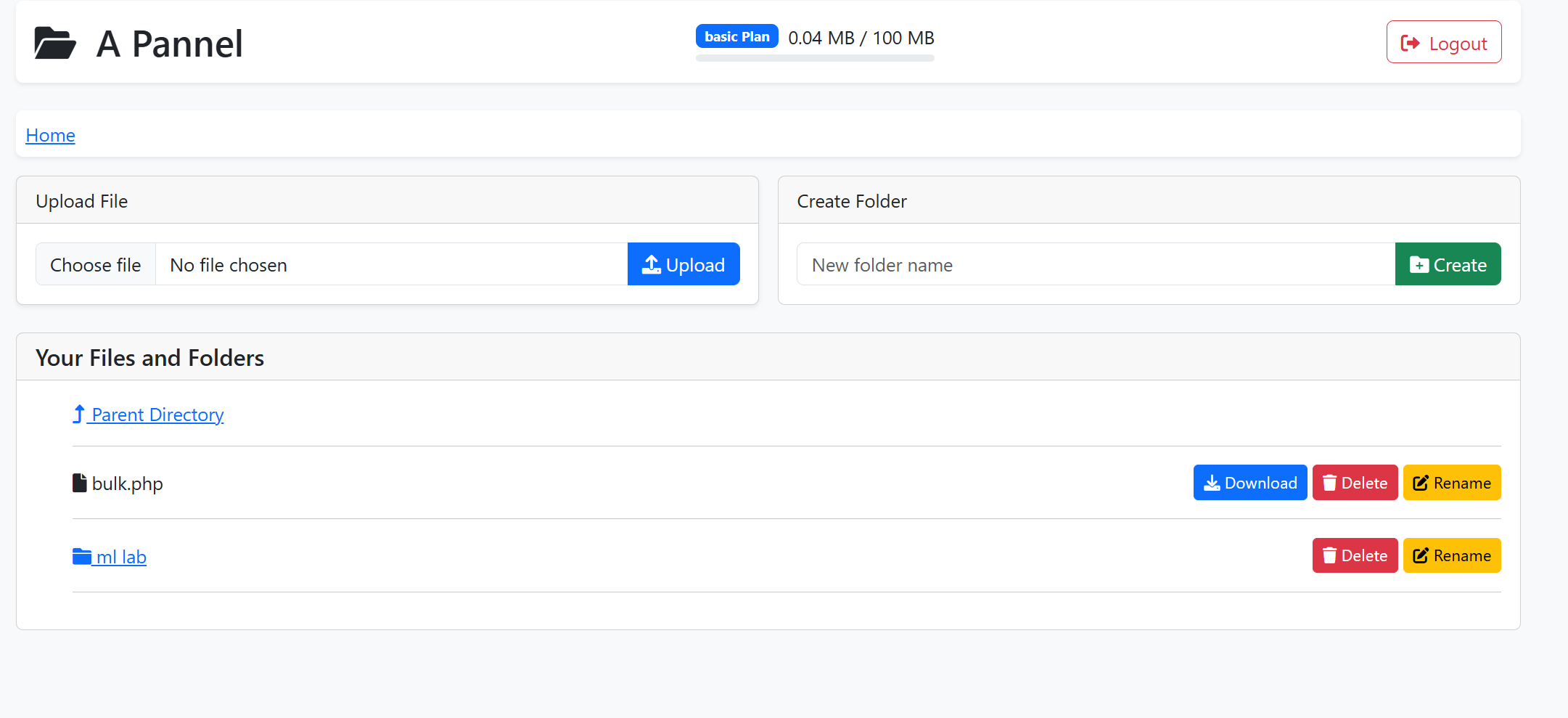This screenshot has height=718, width=1568.
Task: Click the upload icon on the Upload button
Action: coord(652,264)
